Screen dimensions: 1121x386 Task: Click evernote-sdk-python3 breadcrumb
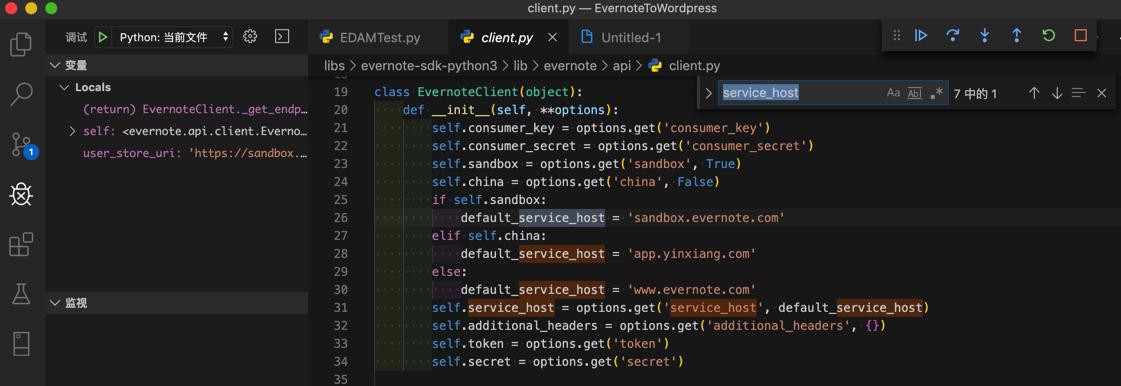coord(429,66)
